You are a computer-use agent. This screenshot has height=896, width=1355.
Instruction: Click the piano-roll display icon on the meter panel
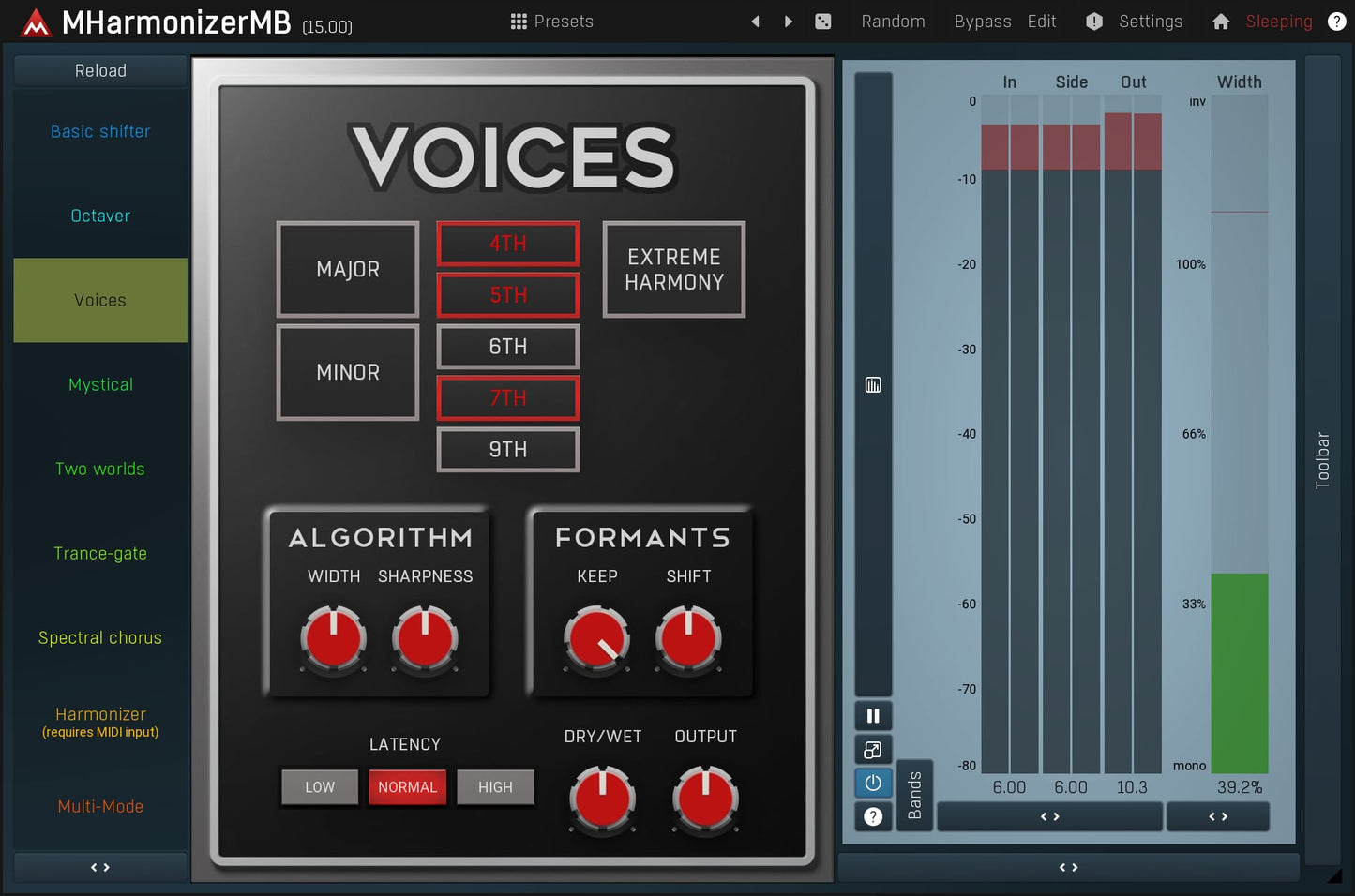pyautogui.click(x=873, y=384)
